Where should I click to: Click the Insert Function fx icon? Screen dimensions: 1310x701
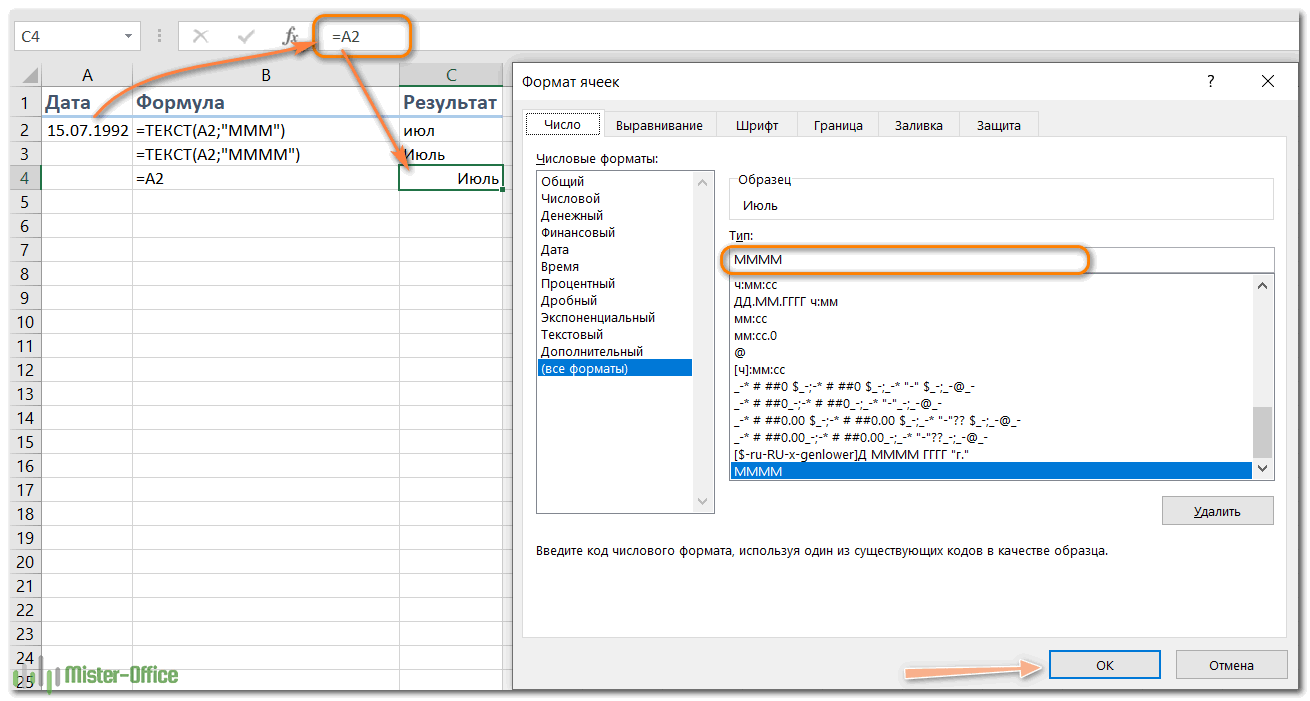pyautogui.click(x=291, y=37)
